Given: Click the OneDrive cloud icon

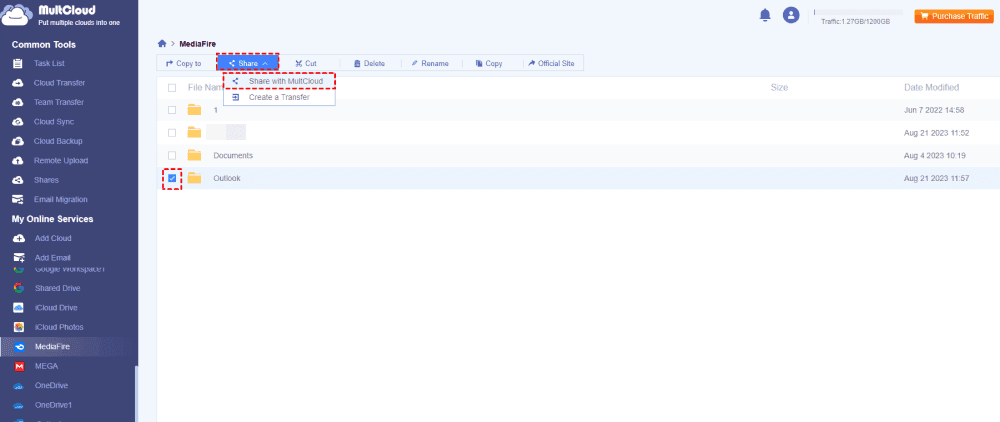Looking at the screenshot, I should (19, 386).
